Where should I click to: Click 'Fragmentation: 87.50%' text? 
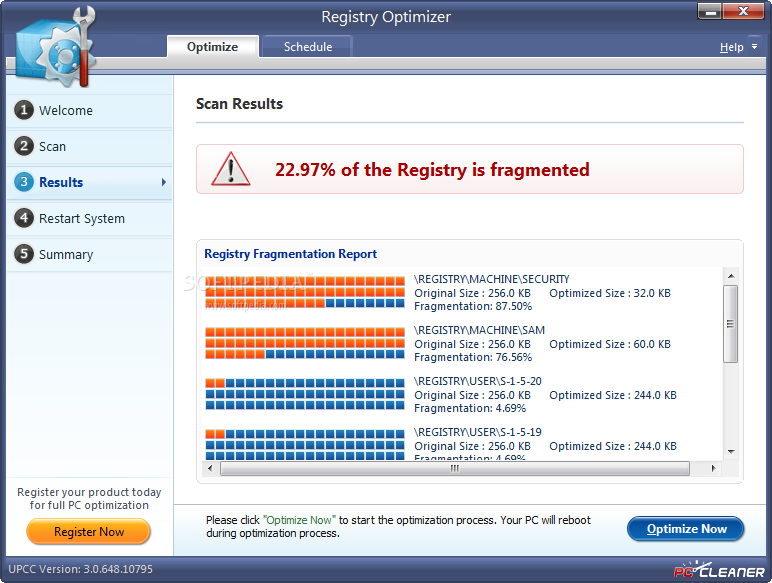[473, 306]
